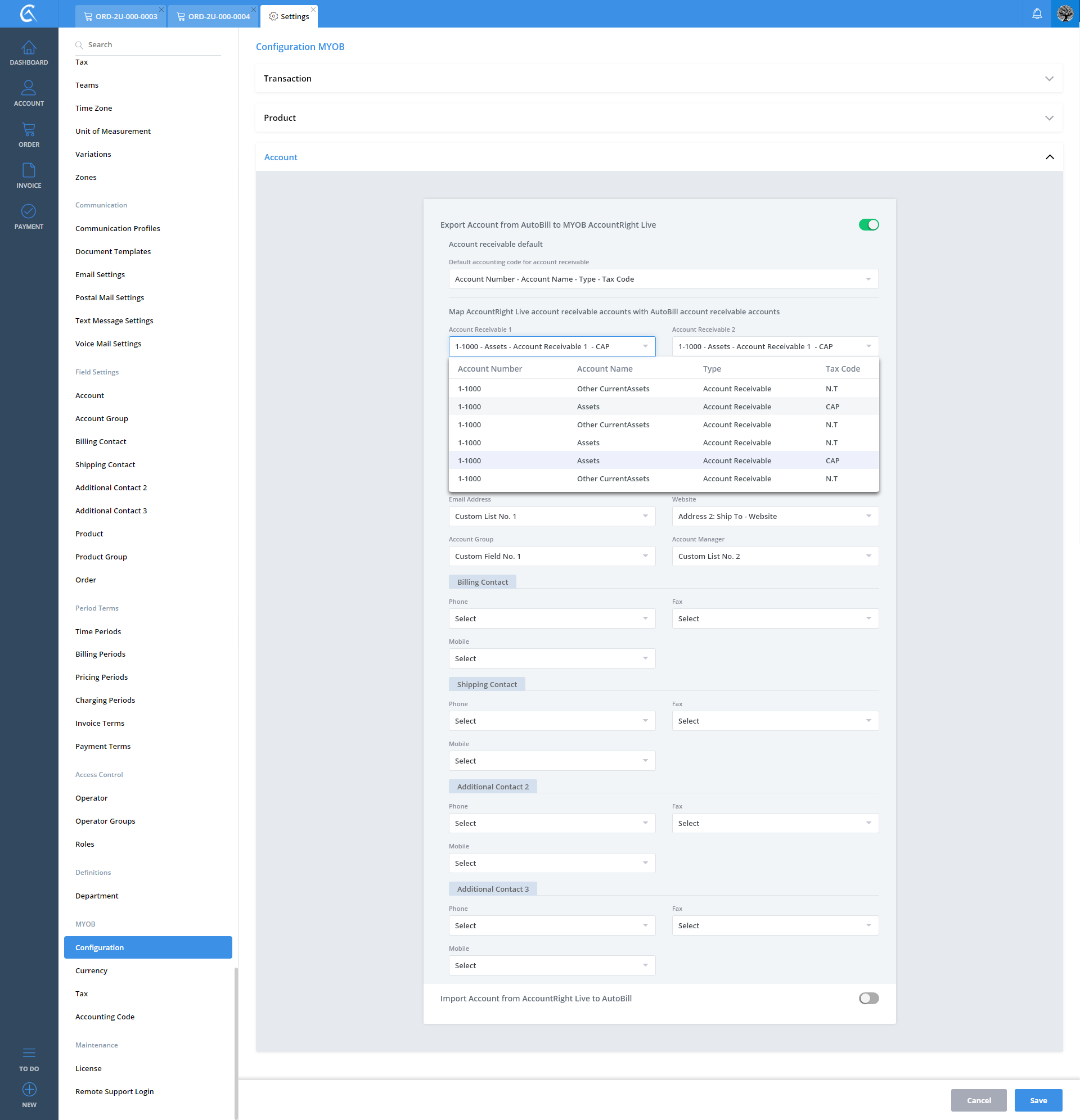Click the notification bell icon
The width and height of the screenshot is (1080, 1120).
1037,13
